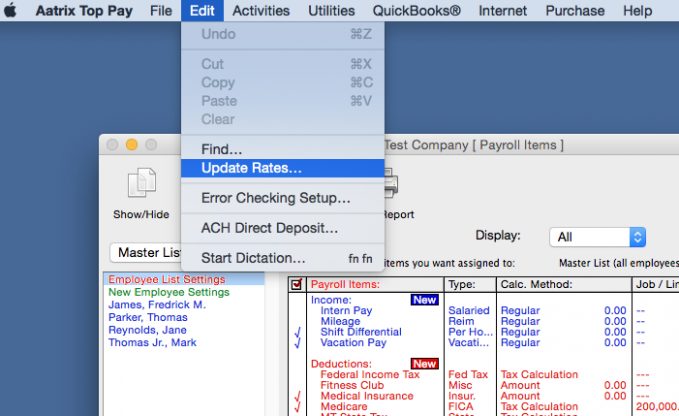Select the Federal Income Tax payroll item
The height and width of the screenshot is (416, 679).
point(371,374)
